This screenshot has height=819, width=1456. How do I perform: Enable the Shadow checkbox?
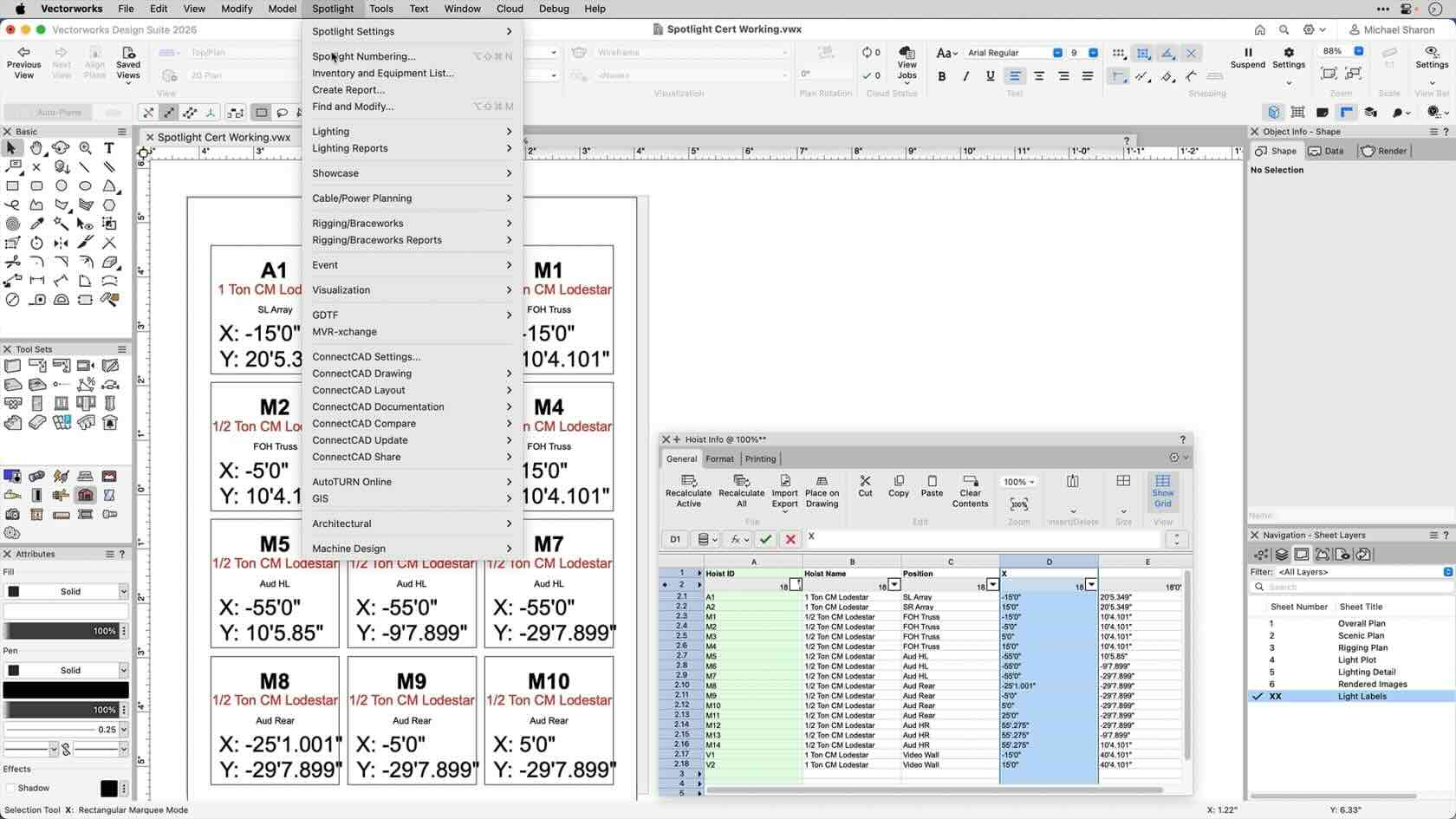coord(11,788)
